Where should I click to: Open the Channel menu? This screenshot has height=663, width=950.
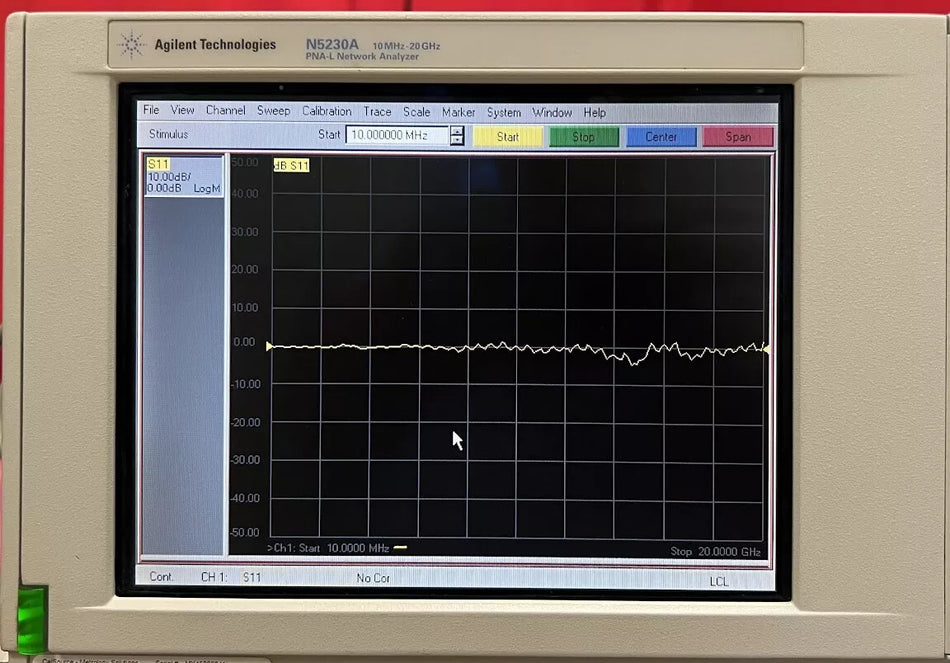point(225,111)
